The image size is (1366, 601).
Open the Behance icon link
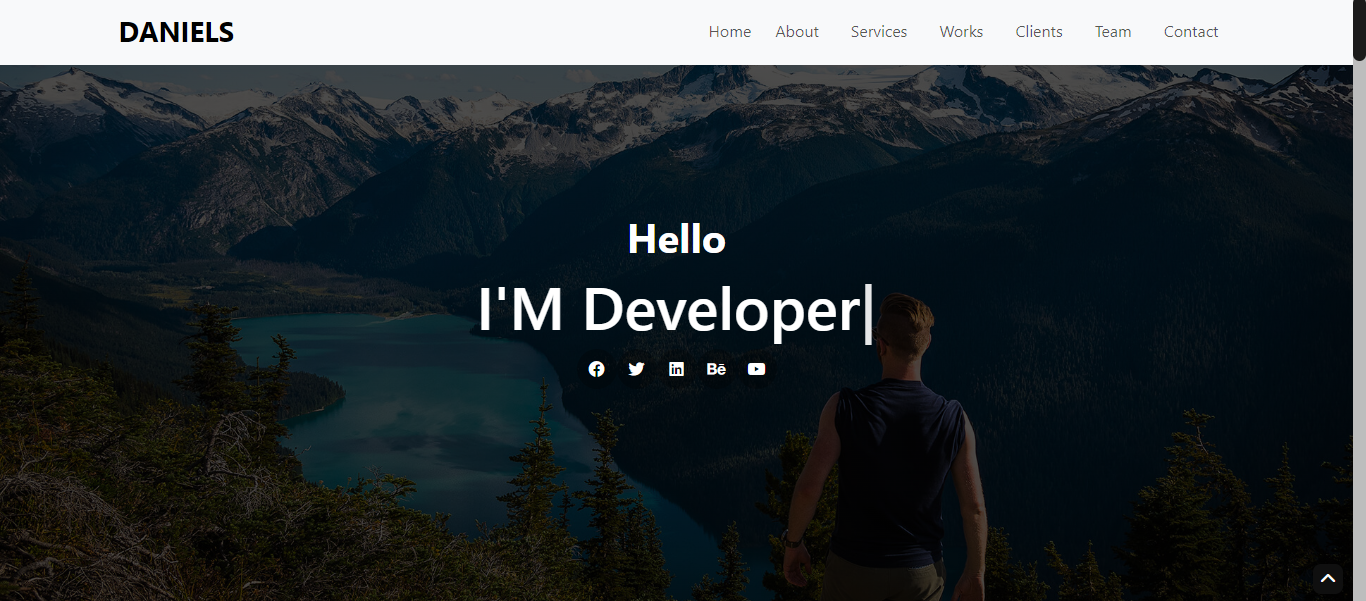coord(716,369)
